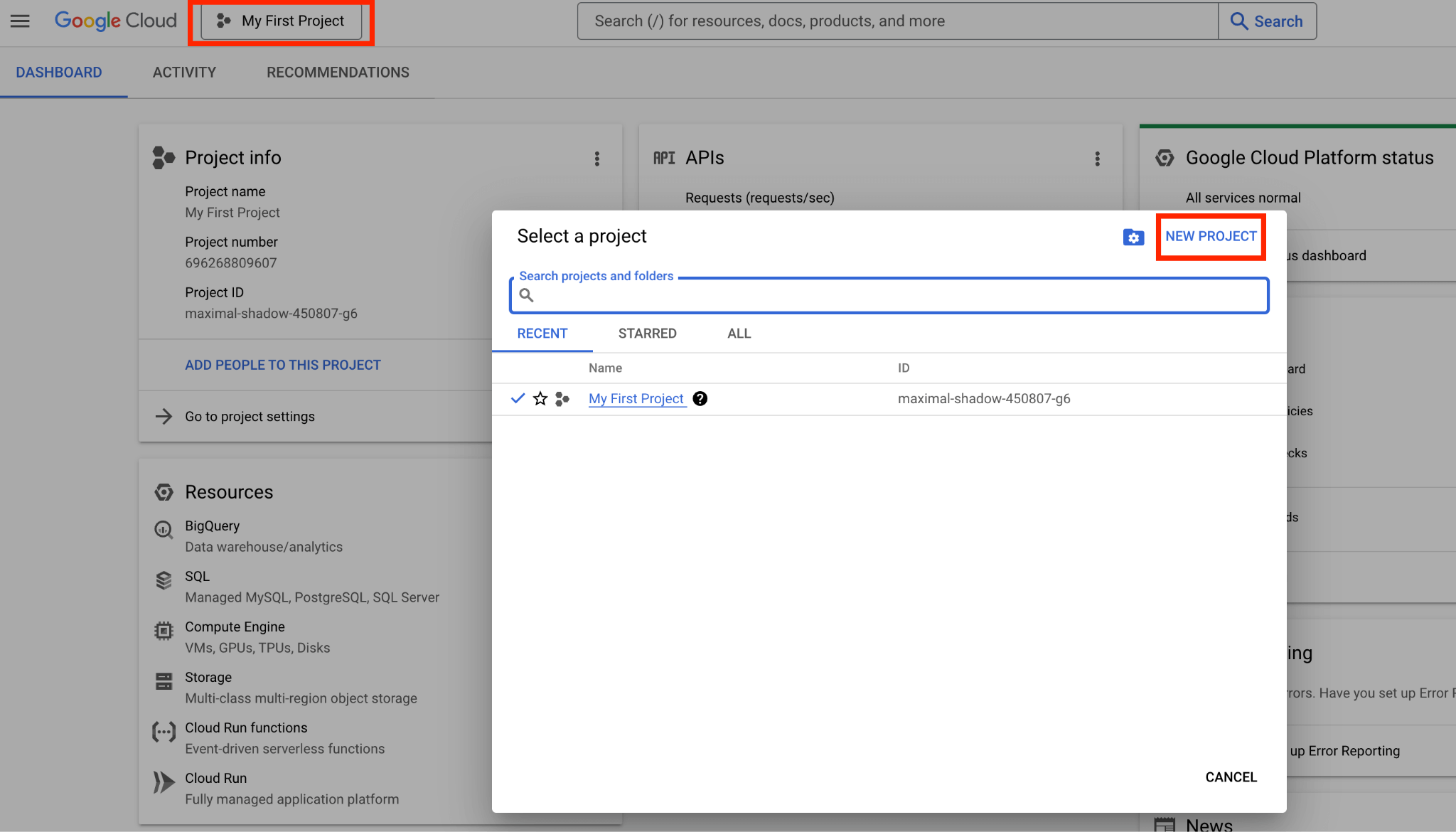
Task: Switch to the ACTIVITY tab
Action: 184,73
